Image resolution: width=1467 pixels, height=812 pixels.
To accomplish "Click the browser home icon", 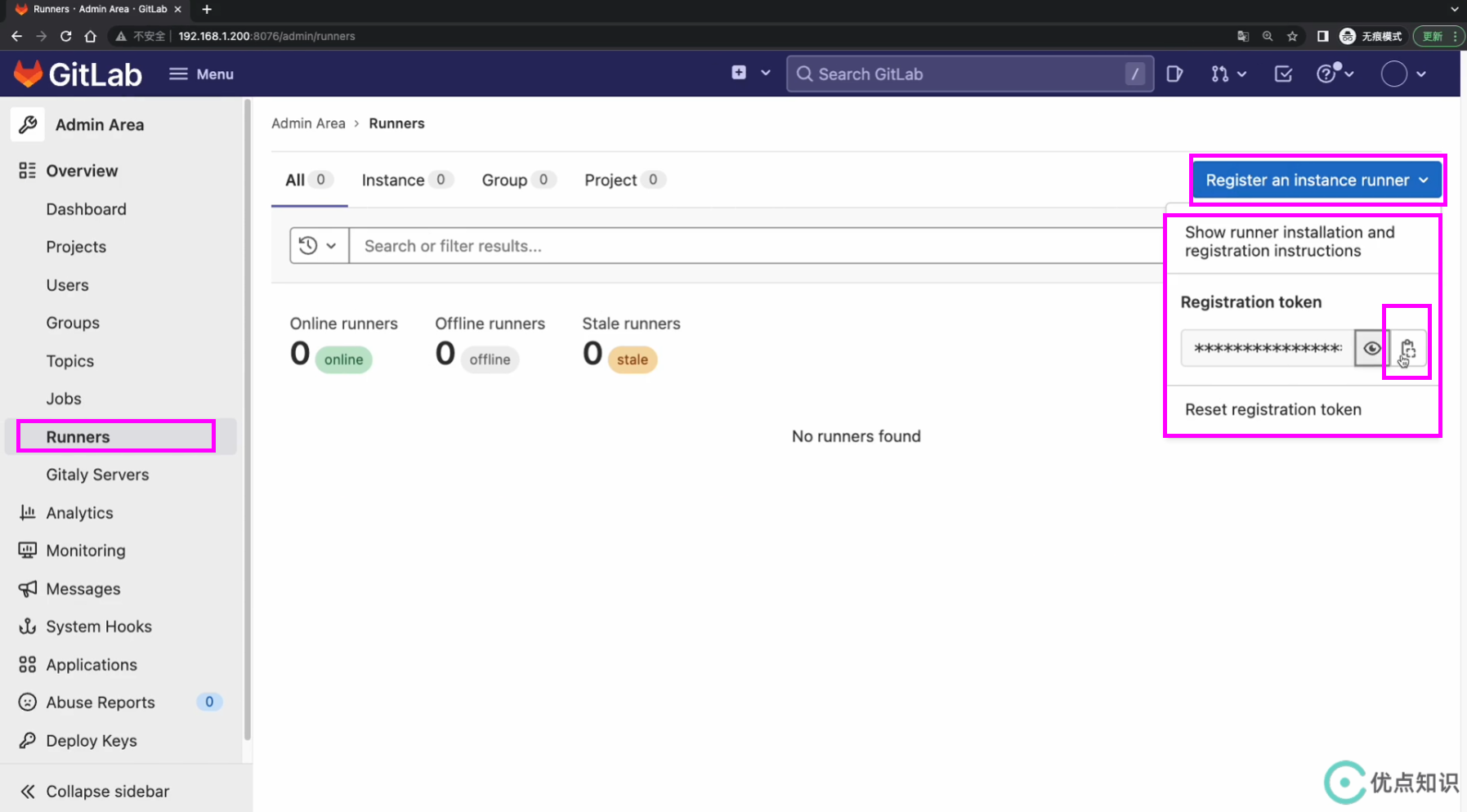I will [x=90, y=36].
